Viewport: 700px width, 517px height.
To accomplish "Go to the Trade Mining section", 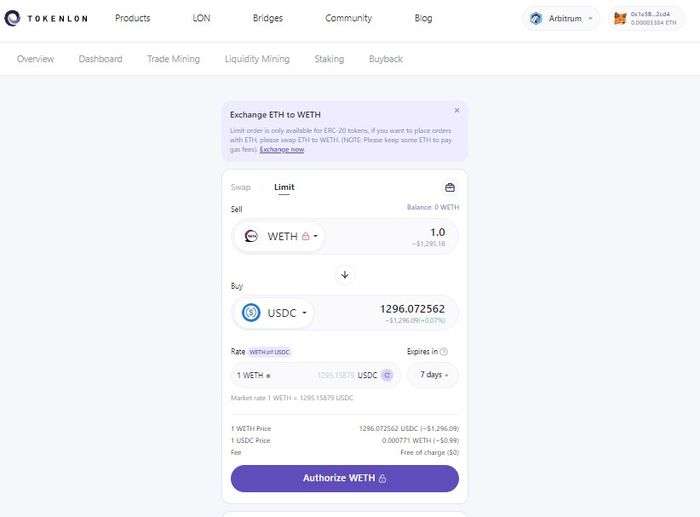I will coord(173,59).
